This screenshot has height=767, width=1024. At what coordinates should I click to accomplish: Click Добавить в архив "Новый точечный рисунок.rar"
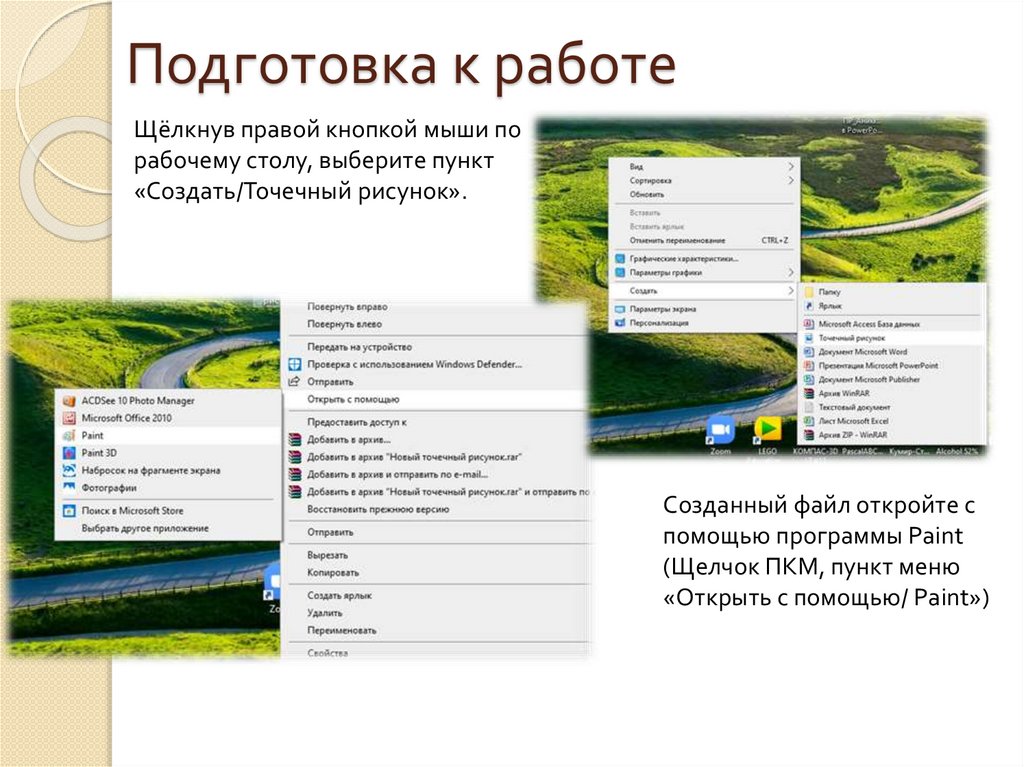[414, 457]
